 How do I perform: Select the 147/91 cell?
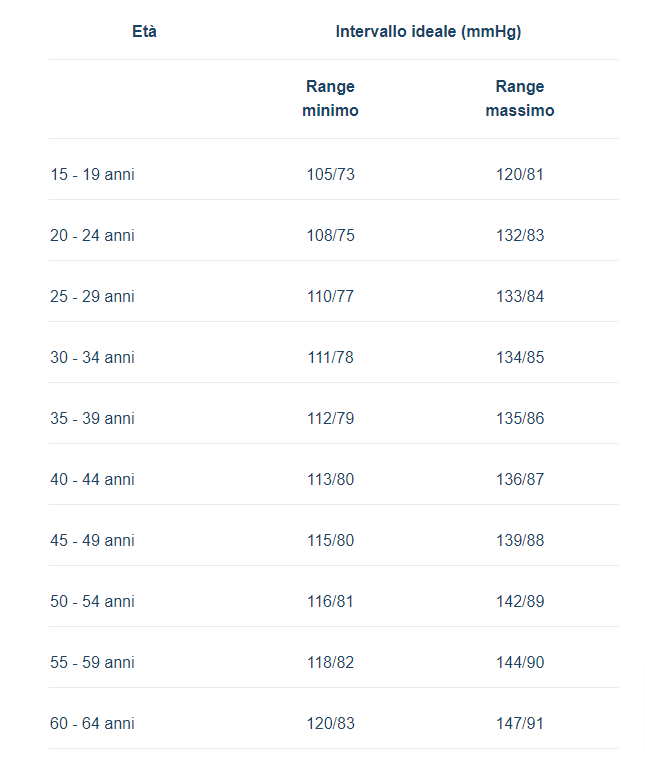(520, 724)
